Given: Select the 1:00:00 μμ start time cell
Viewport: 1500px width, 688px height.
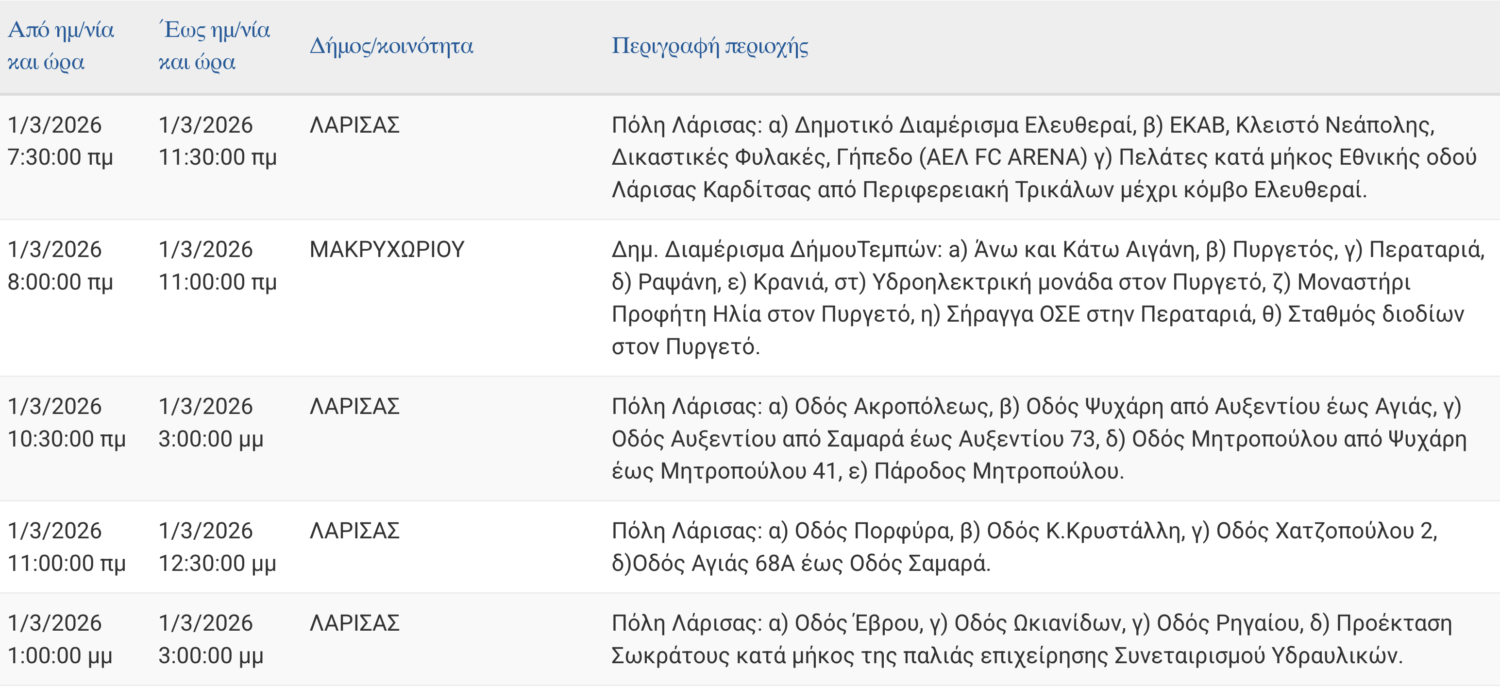Looking at the screenshot, I should click(x=60, y=640).
